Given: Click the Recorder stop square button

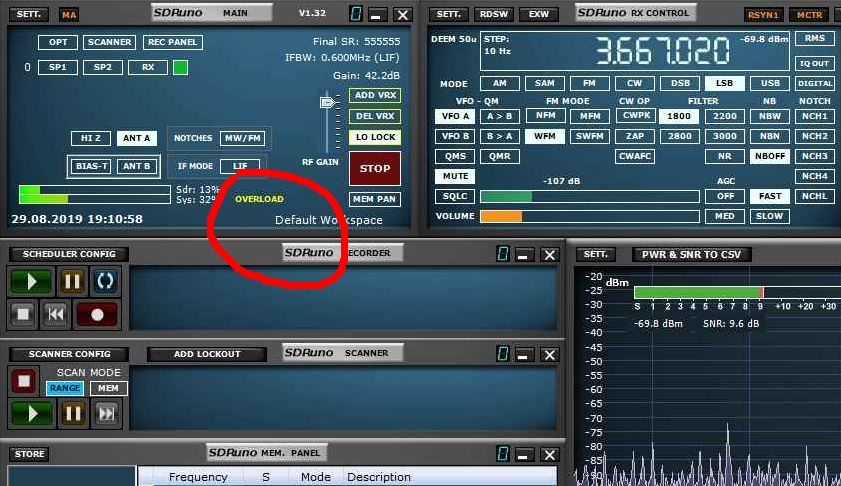Looking at the screenshot, I should (23, 314).
